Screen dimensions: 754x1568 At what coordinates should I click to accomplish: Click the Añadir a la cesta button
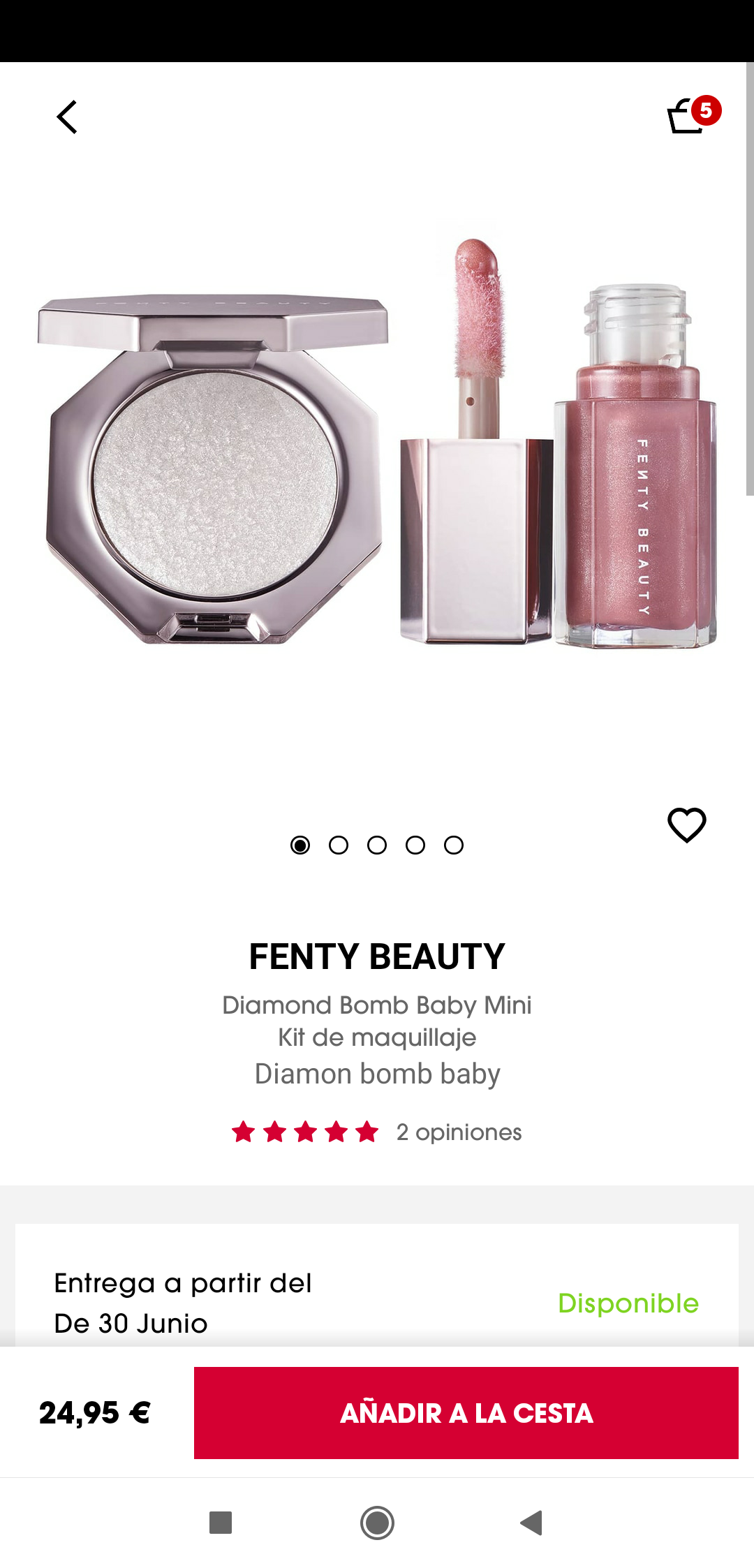[466, 1413]
